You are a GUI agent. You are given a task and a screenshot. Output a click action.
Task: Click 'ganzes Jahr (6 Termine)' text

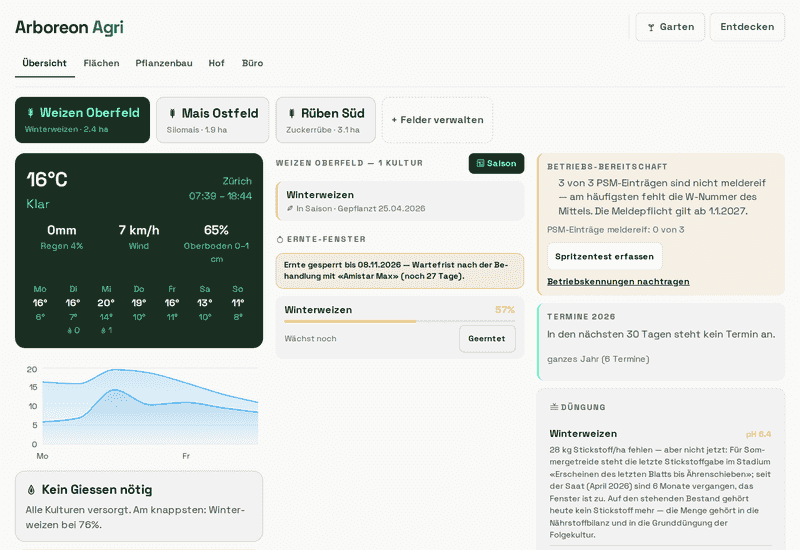pos(598,359)
